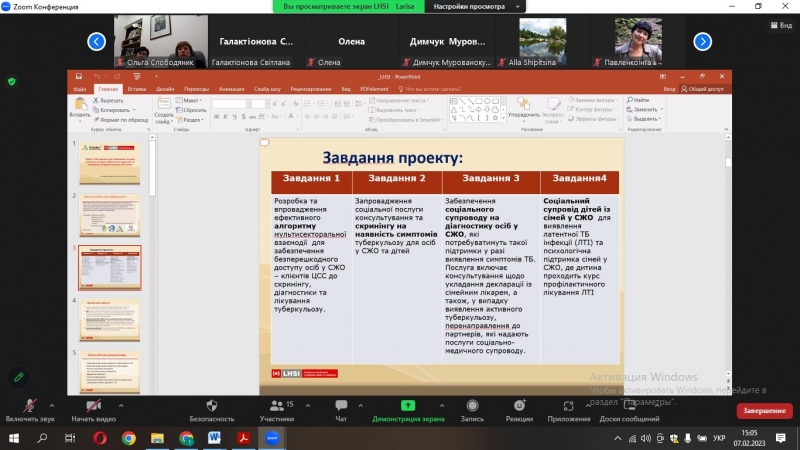This screenshot has width=800, height=450.
Task: Select Alla Shipitsina participant tile
Action: [x=542, y=41]
